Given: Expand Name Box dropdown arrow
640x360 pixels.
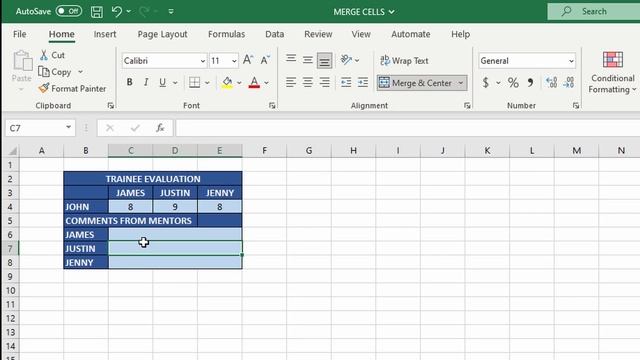Looking at the screenshot, I should point(68,128).
